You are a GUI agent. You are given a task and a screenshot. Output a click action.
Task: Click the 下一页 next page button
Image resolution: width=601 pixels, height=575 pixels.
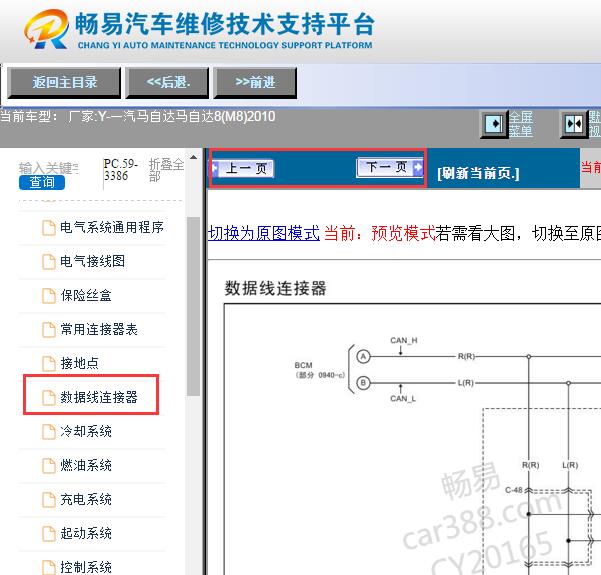[389, 167]
